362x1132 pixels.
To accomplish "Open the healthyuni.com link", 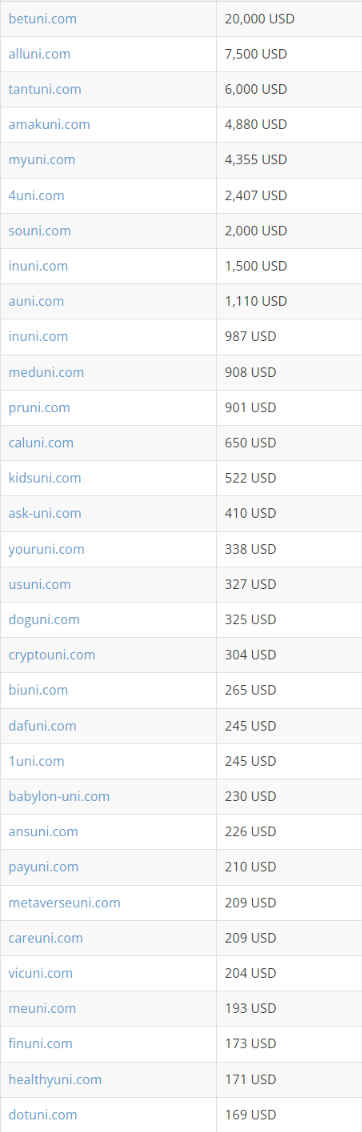I will [x=55, y=1080].
